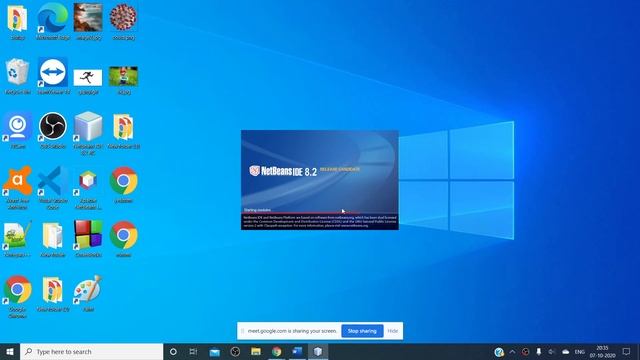
Task: Switch to OBS Studio on the taskbar
Action: [x=235, y=352]
